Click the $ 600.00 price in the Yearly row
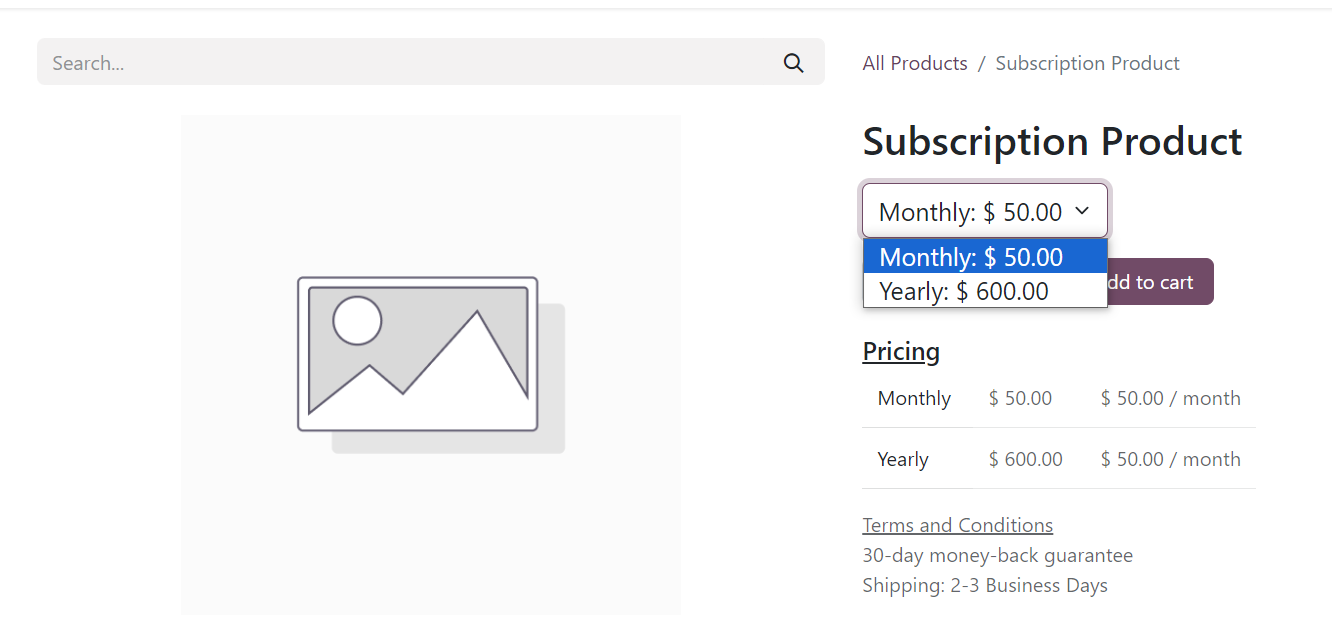Viewport: 1332px width, 640px height. click(x=1025, y=459)
